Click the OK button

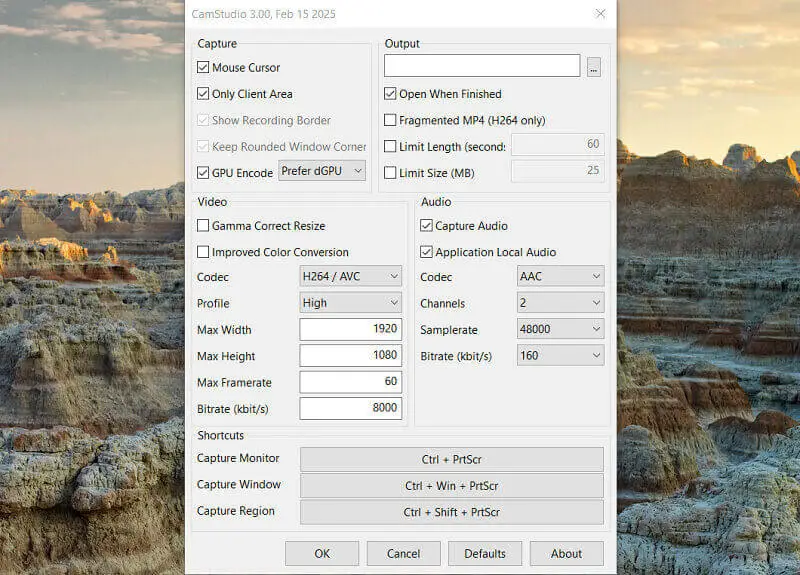pos(322,554)
